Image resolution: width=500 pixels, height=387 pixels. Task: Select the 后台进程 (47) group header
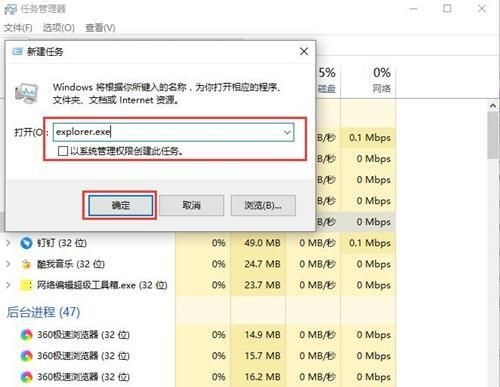tap(43, 312)
